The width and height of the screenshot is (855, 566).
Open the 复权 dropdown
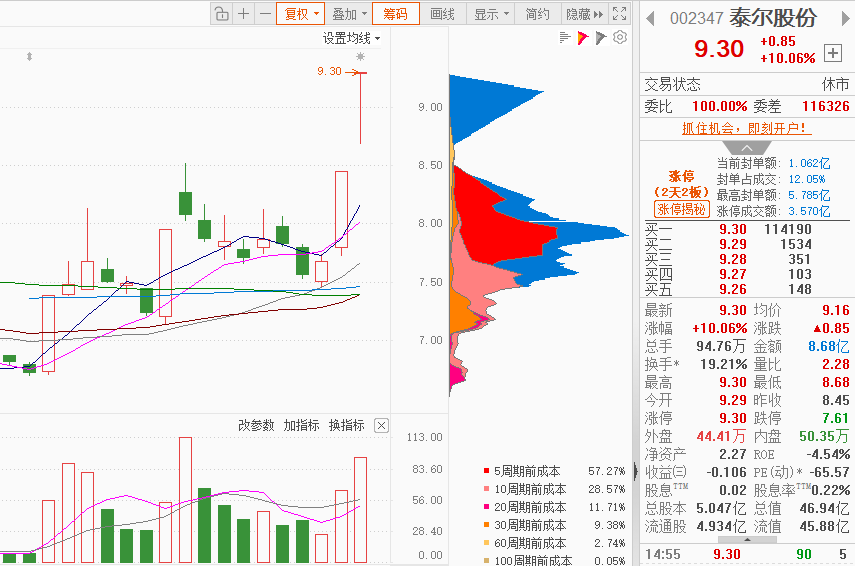300,14
